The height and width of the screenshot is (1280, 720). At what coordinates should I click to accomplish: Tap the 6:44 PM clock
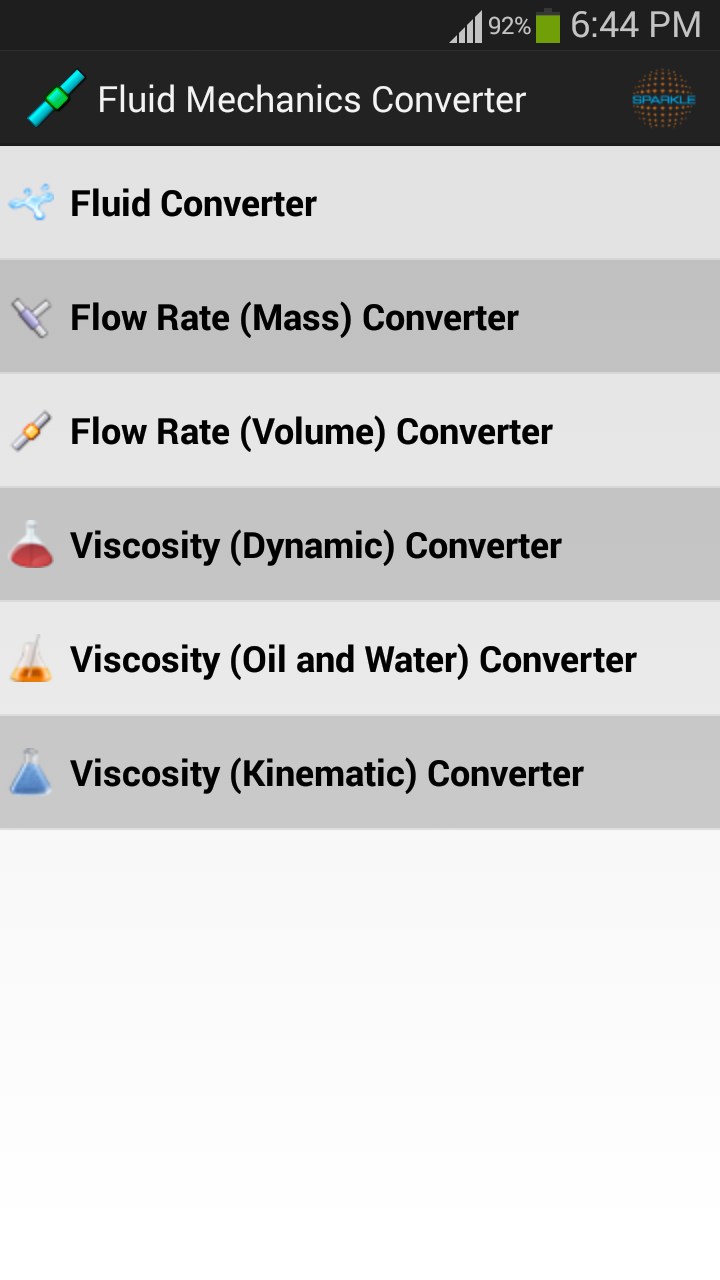[636, 25]
